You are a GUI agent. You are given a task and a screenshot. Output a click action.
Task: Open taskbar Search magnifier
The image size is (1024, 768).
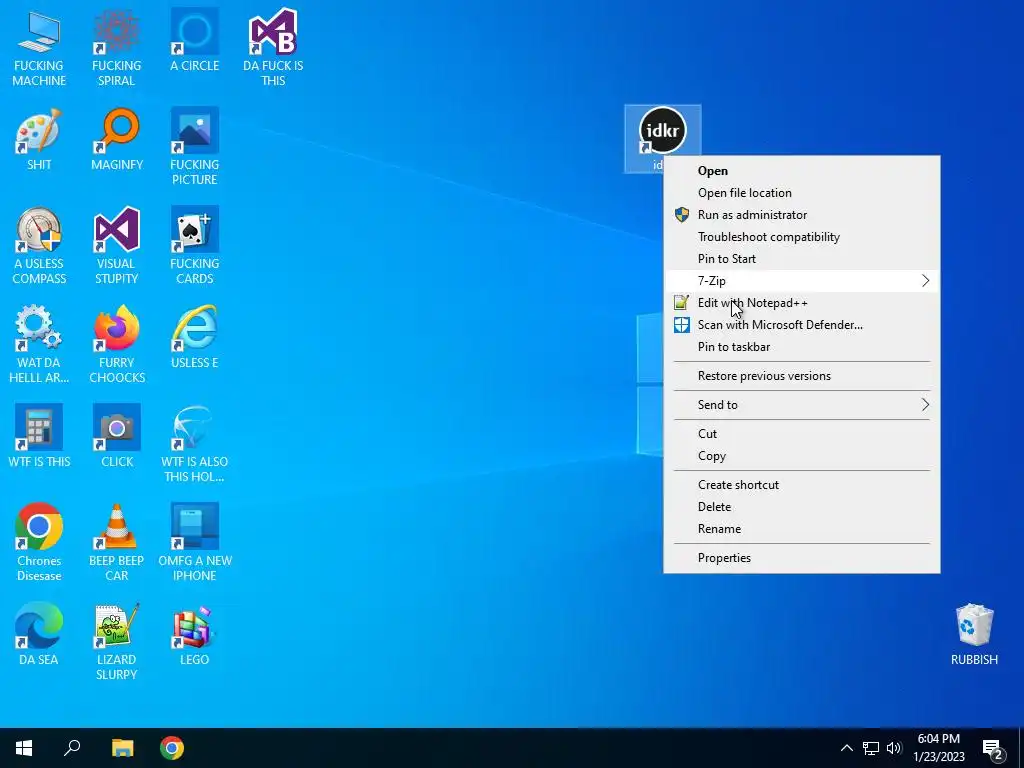click(72, 748)
